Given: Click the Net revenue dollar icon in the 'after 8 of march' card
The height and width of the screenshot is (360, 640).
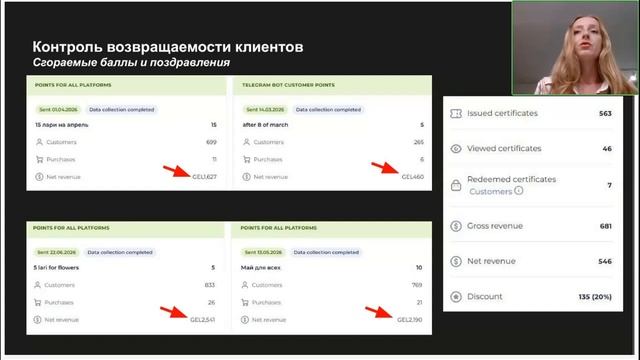Looking at the screenshot, I should pyautogui.click(x=247, y=177).
